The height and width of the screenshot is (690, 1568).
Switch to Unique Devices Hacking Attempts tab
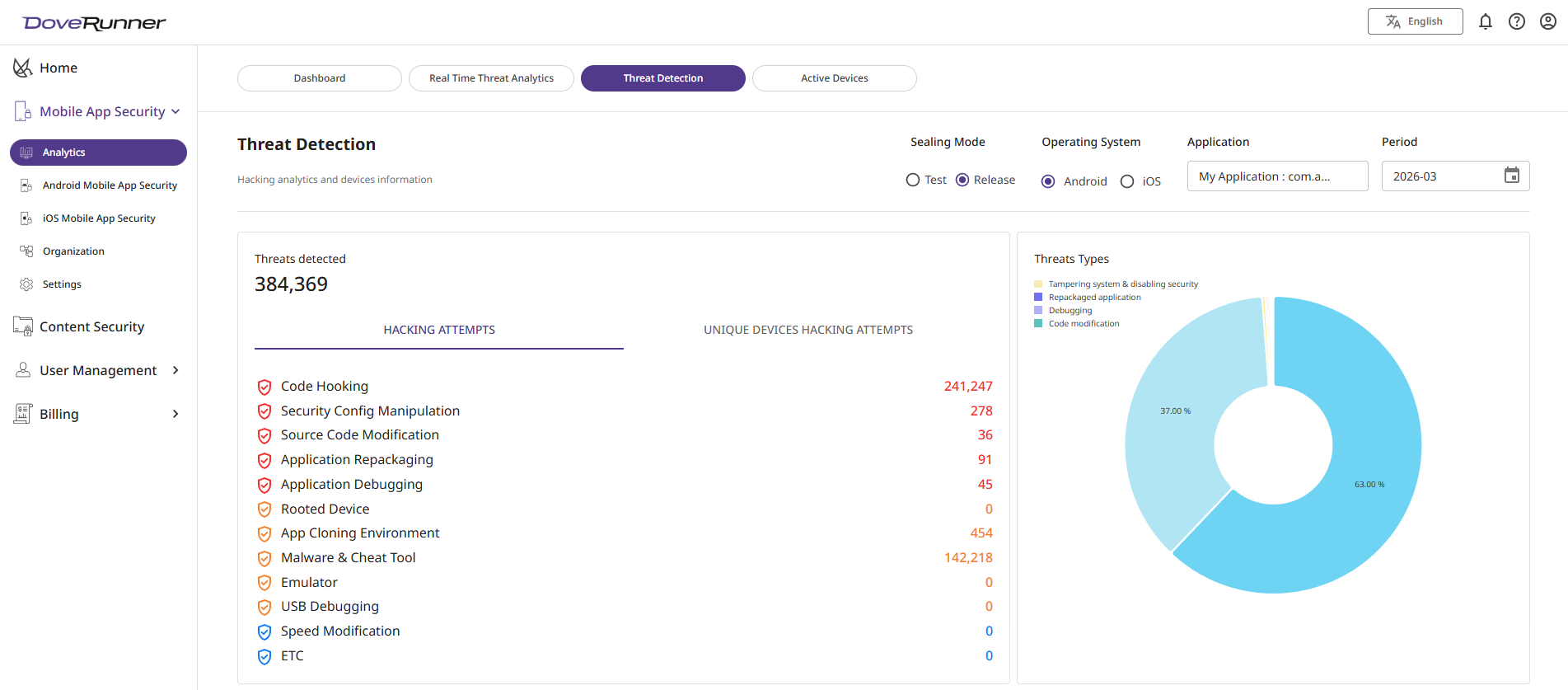807,330
